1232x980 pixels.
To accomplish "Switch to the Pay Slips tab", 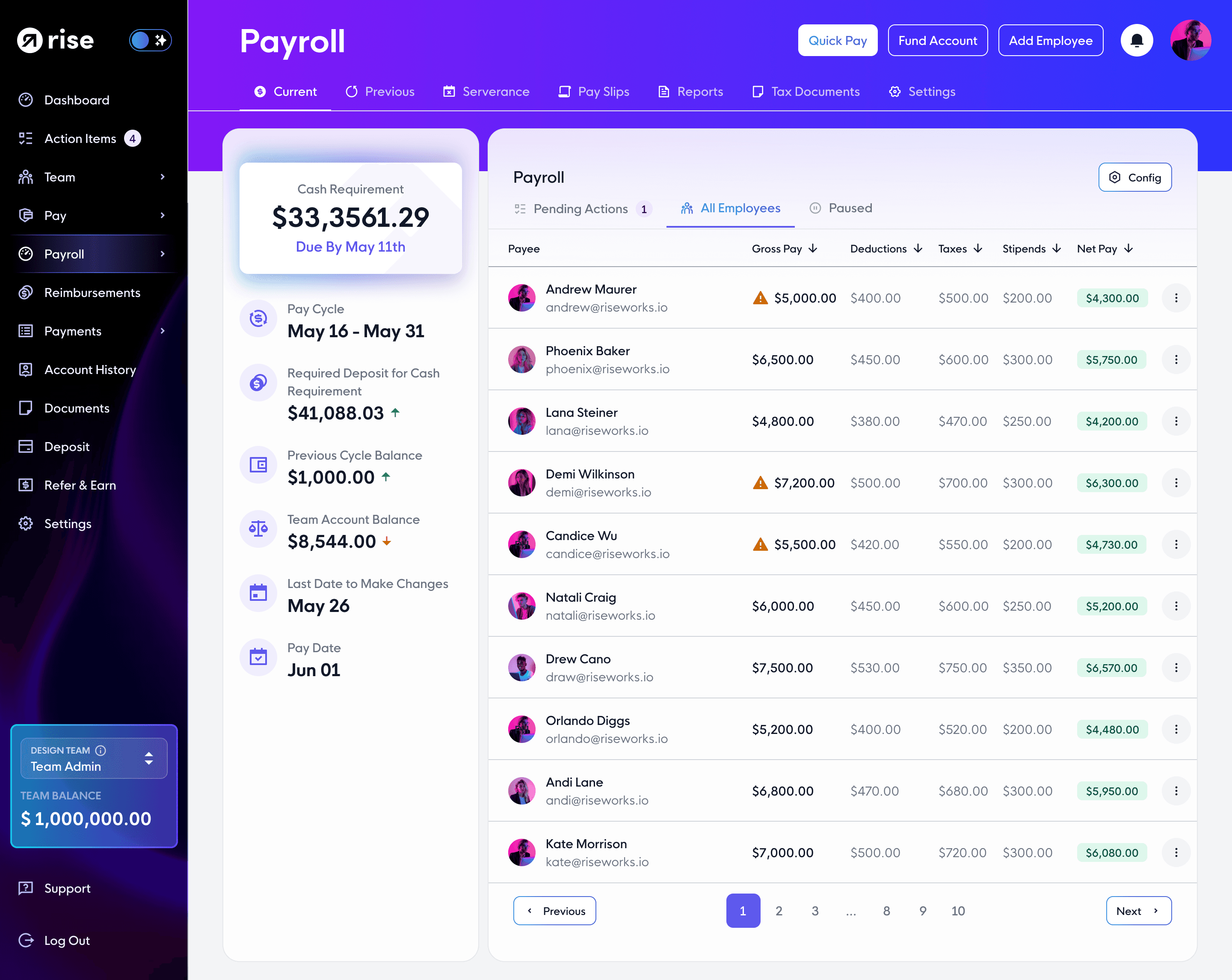I will tap(594, 92).
